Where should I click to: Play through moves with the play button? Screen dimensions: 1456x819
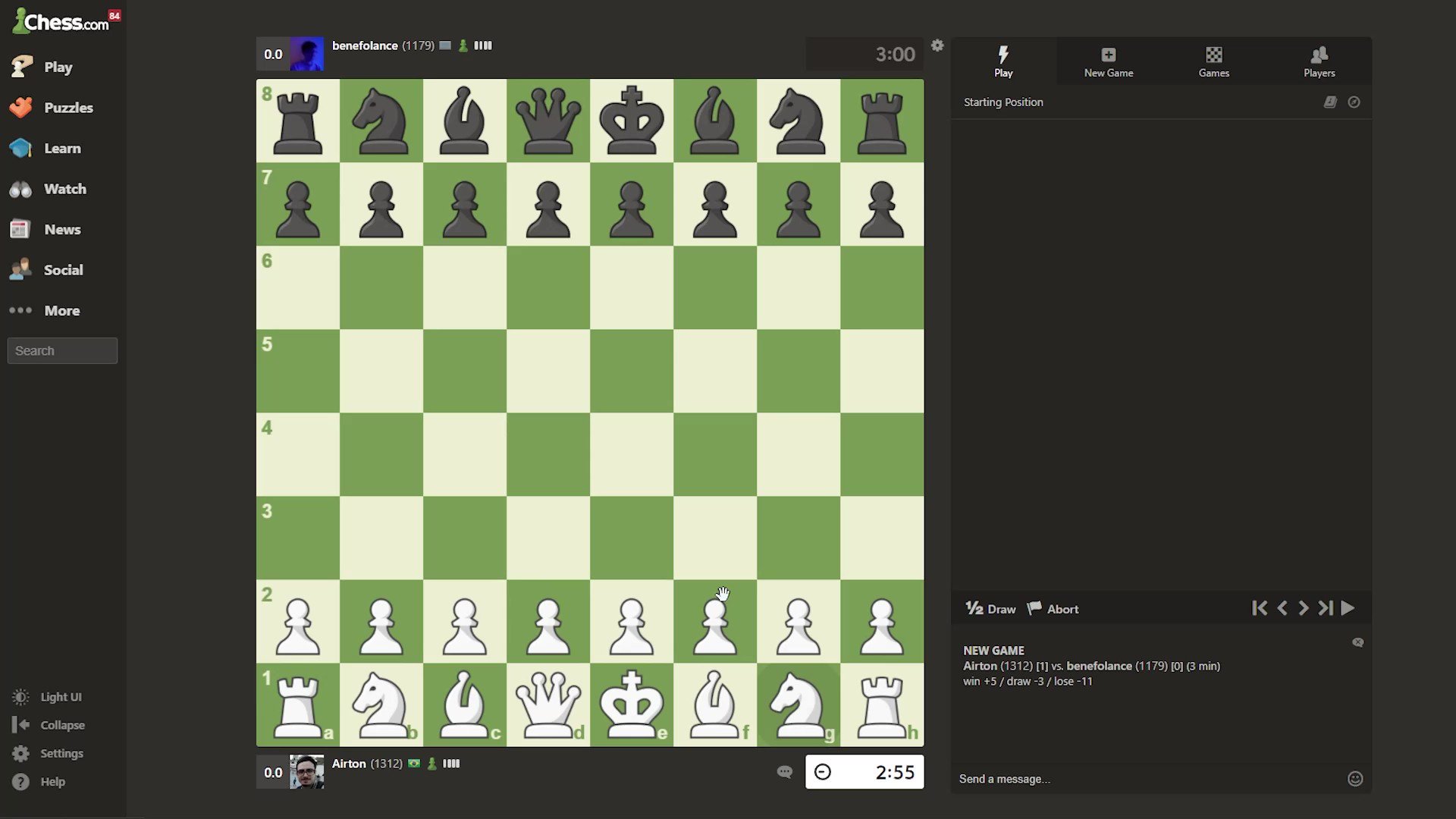1348,608
